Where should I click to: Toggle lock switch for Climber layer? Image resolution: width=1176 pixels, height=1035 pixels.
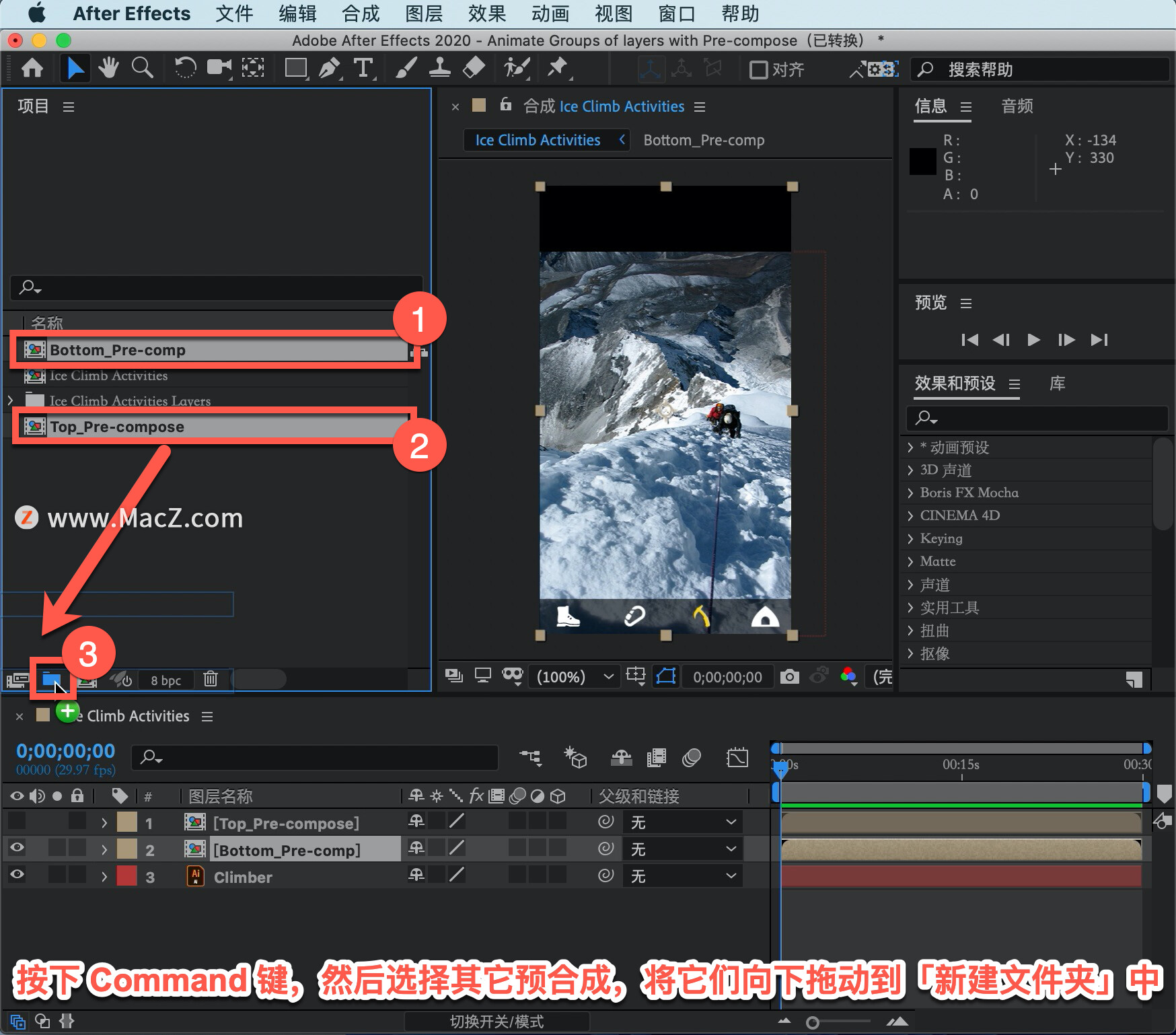(x=77, y=875)
